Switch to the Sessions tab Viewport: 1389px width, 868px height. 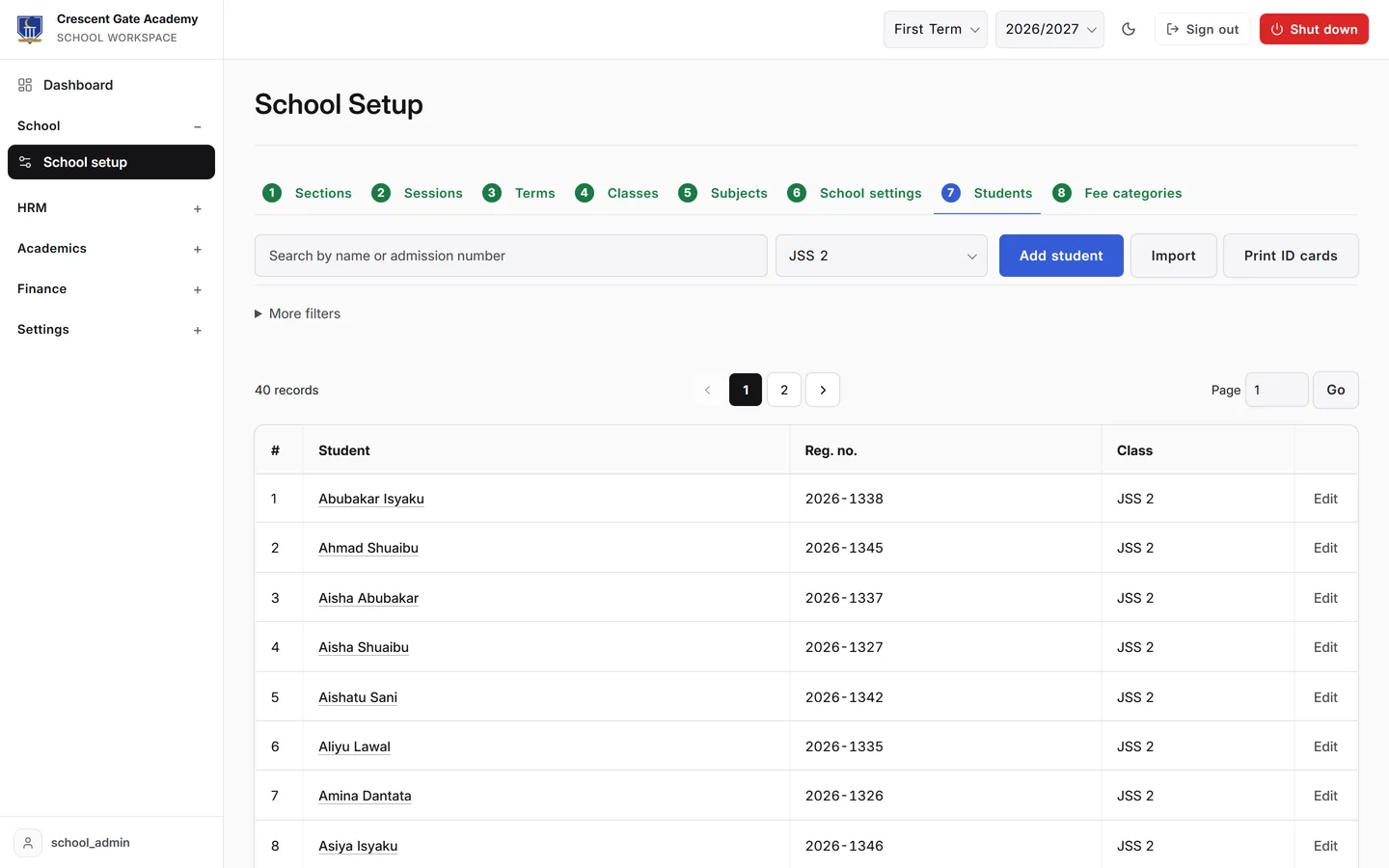click(x=417, y=193)
